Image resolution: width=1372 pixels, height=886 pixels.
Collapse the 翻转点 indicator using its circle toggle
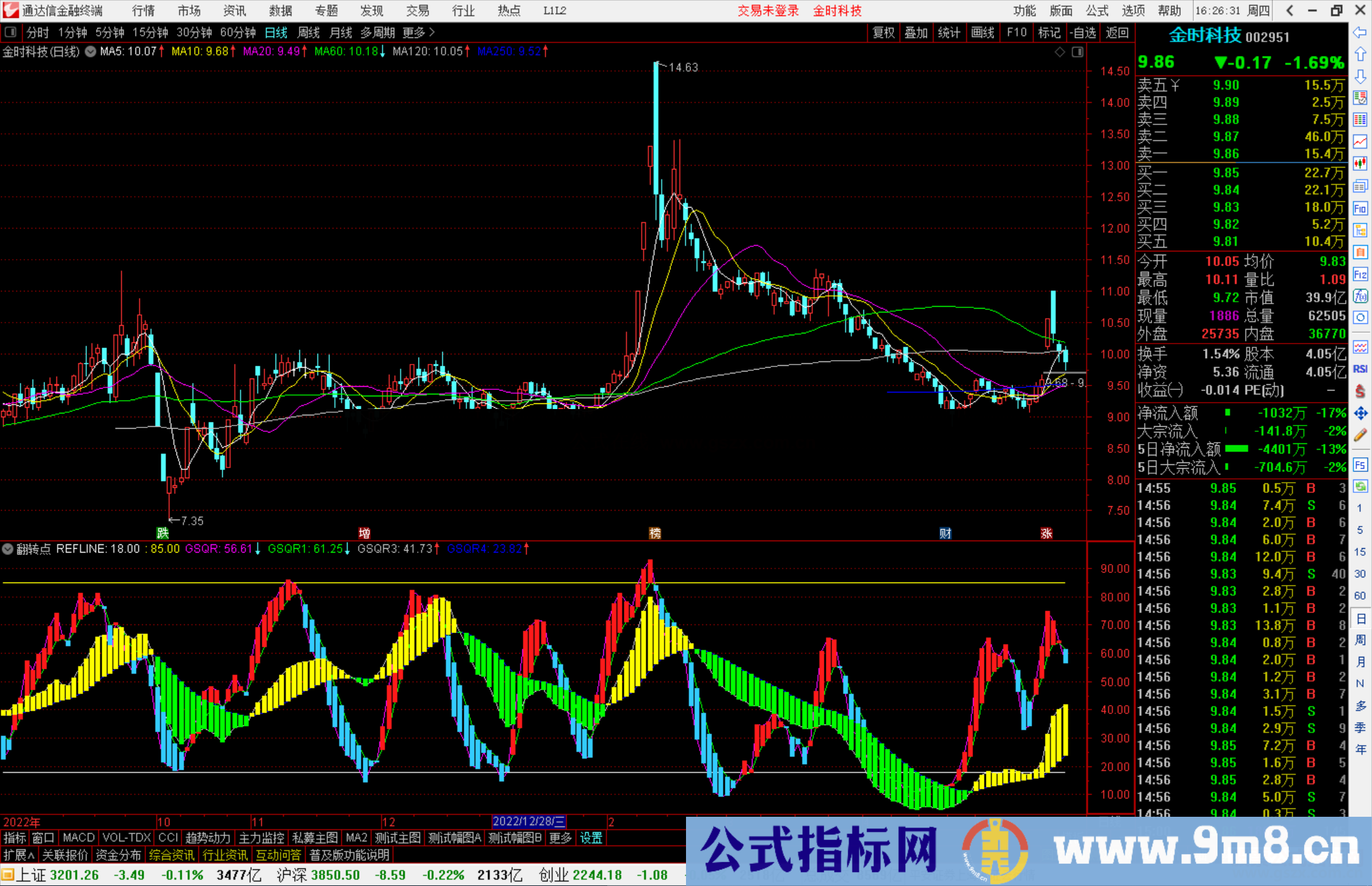coord(8,549)
